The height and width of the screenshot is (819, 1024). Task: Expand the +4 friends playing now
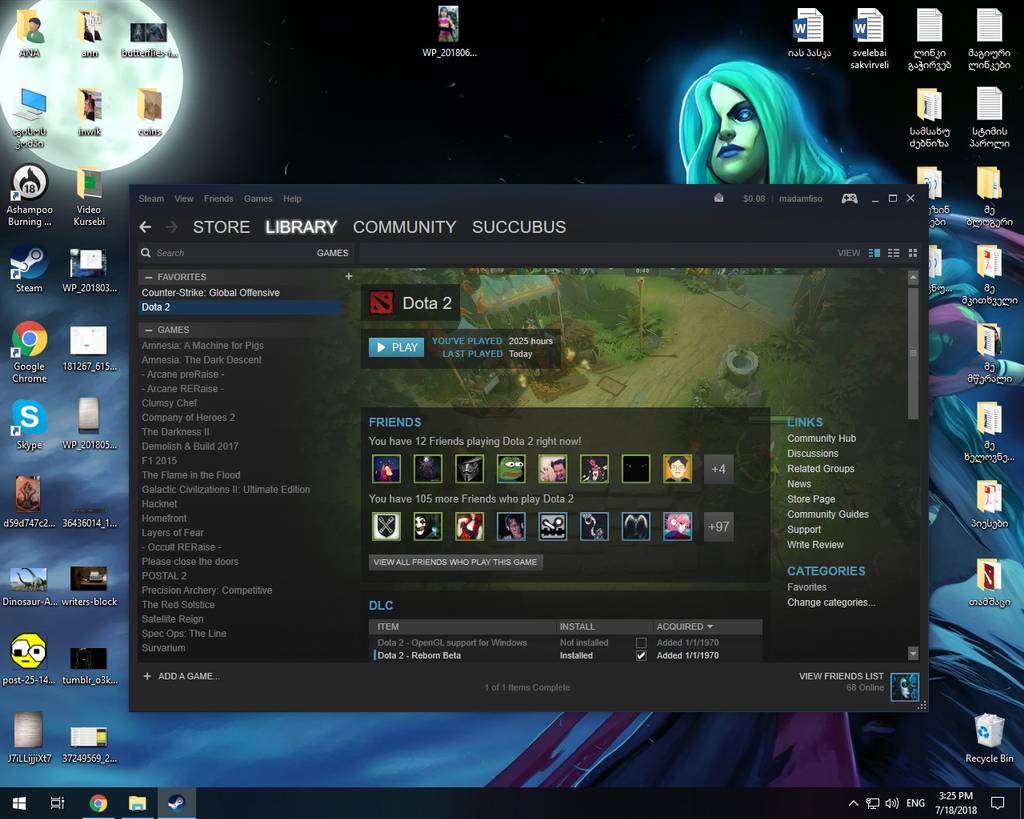(x=718, y=469)
